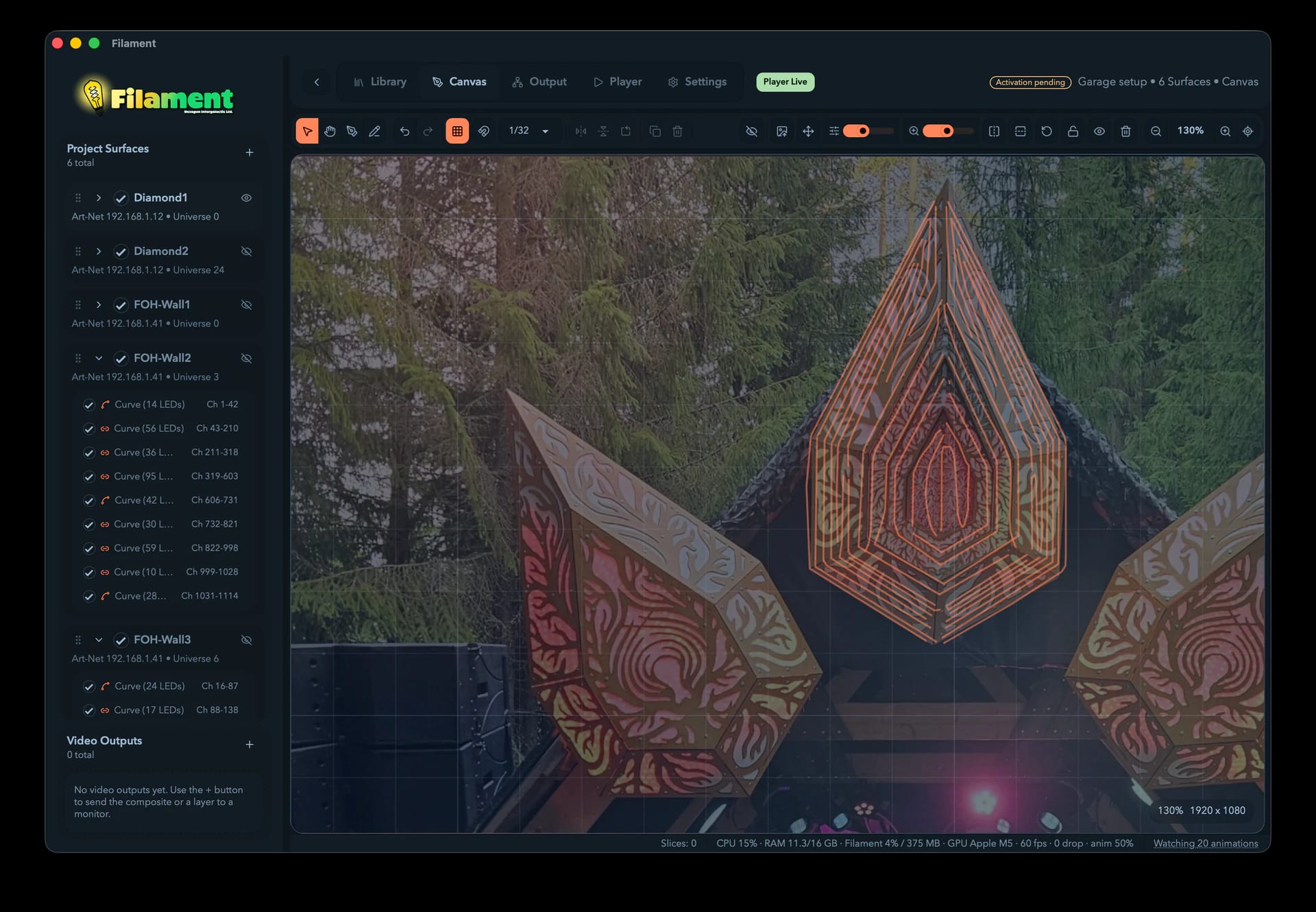Click the unlock padlock icon
The width and height of the screenshot is (1316, 912).
pos(1073,131)
